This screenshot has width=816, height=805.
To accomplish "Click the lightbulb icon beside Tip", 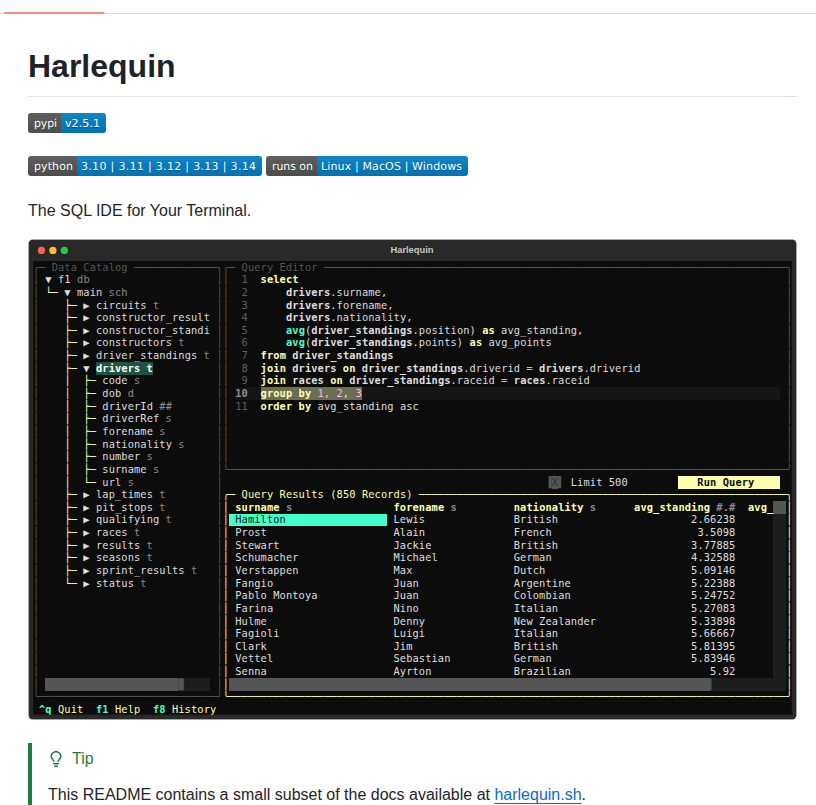I will click(x=54, y=758).
